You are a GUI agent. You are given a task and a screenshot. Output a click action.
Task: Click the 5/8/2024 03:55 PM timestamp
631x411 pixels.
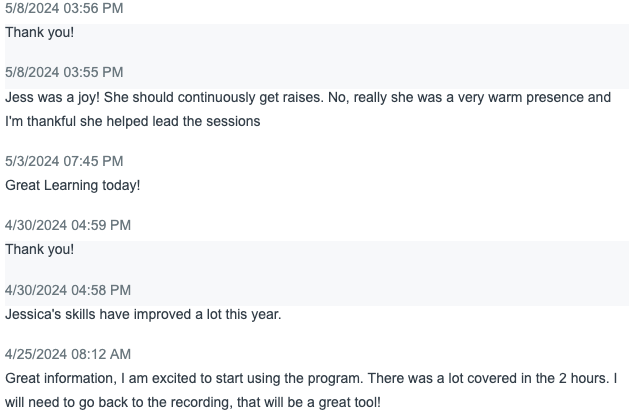(64, 72)
